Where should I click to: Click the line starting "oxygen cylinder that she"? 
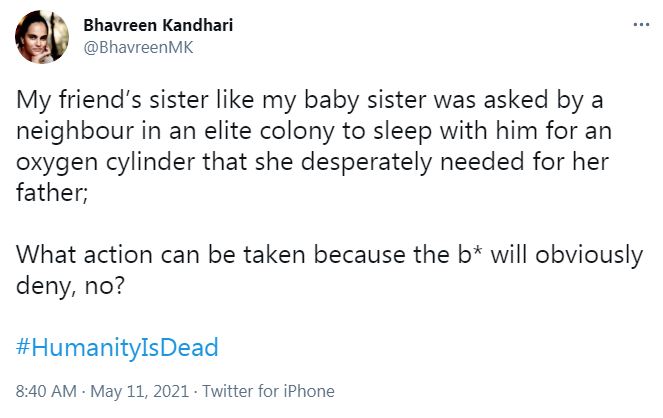coord(312,163)
